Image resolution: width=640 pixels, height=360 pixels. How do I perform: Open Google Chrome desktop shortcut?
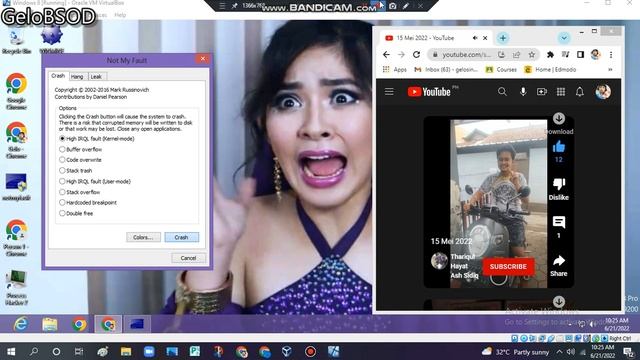[x=16, y=91]
